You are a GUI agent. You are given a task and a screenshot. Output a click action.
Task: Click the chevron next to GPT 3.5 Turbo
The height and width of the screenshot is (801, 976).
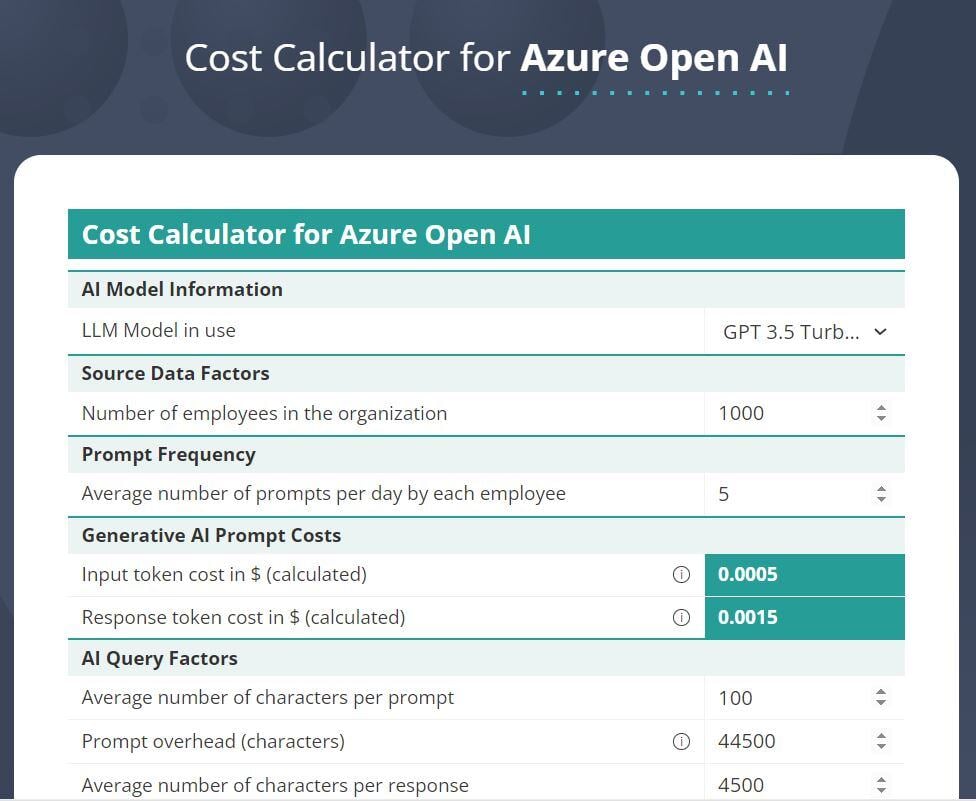point(879,331)
